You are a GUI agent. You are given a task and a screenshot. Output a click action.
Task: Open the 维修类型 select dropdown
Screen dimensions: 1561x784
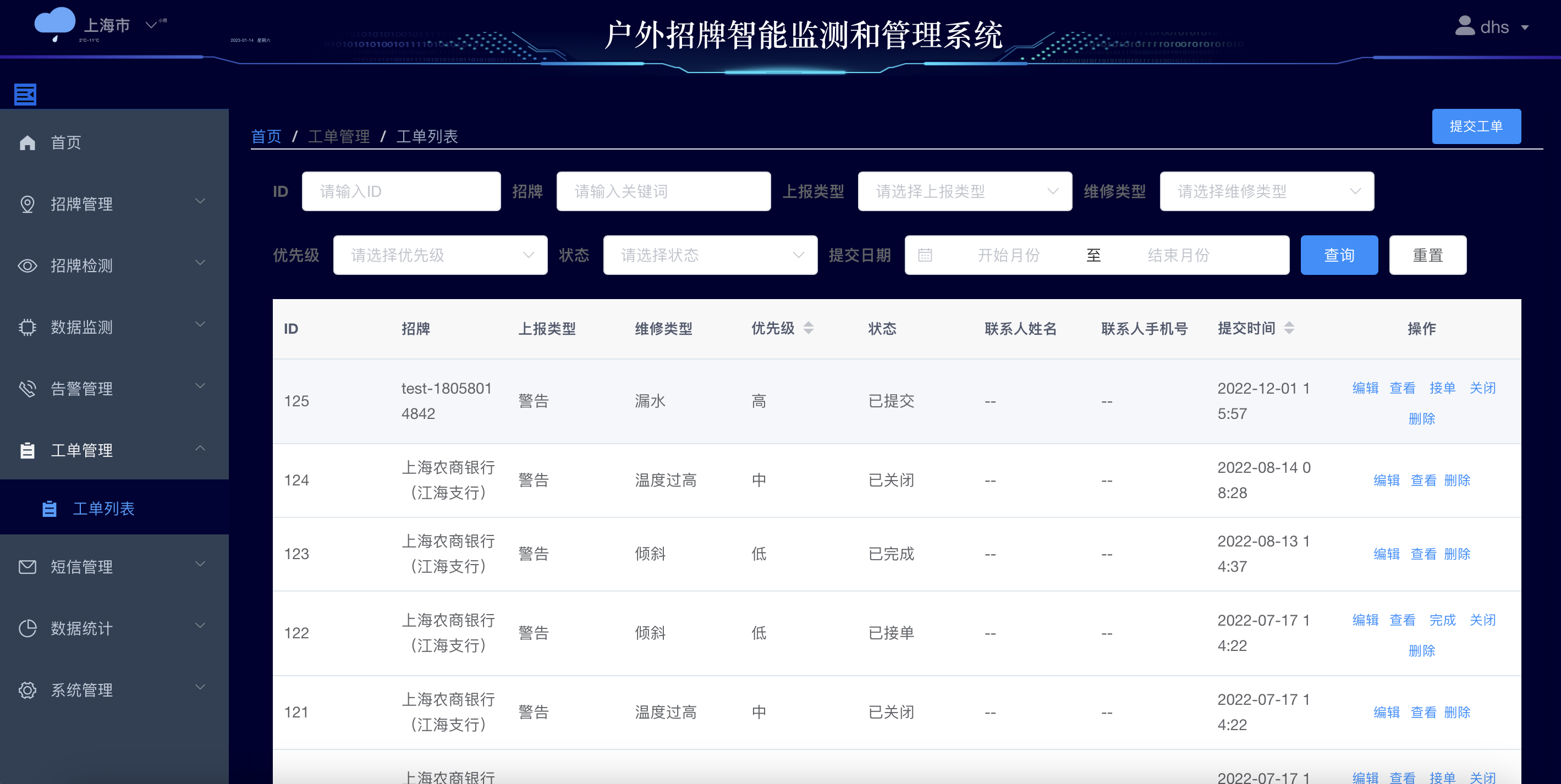pyautogui.click(x=1267, y=191)
